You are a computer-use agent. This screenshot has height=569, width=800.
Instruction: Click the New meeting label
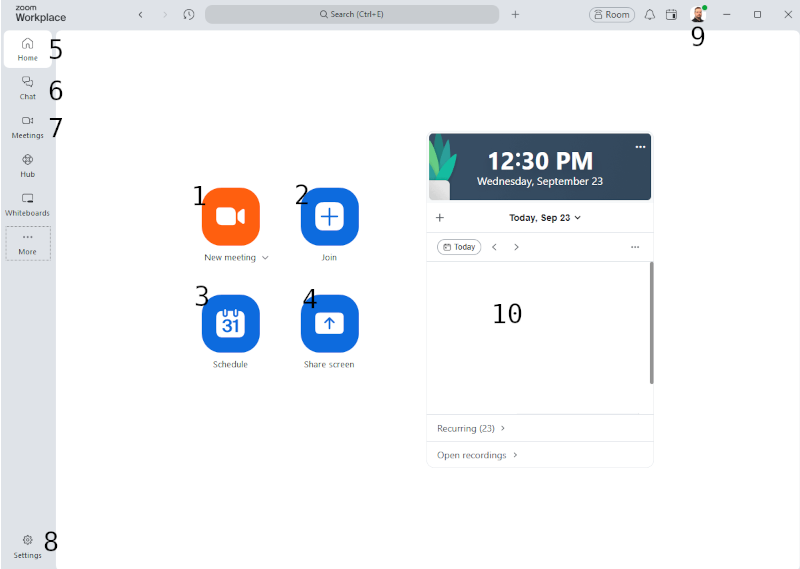coord(230,258)
